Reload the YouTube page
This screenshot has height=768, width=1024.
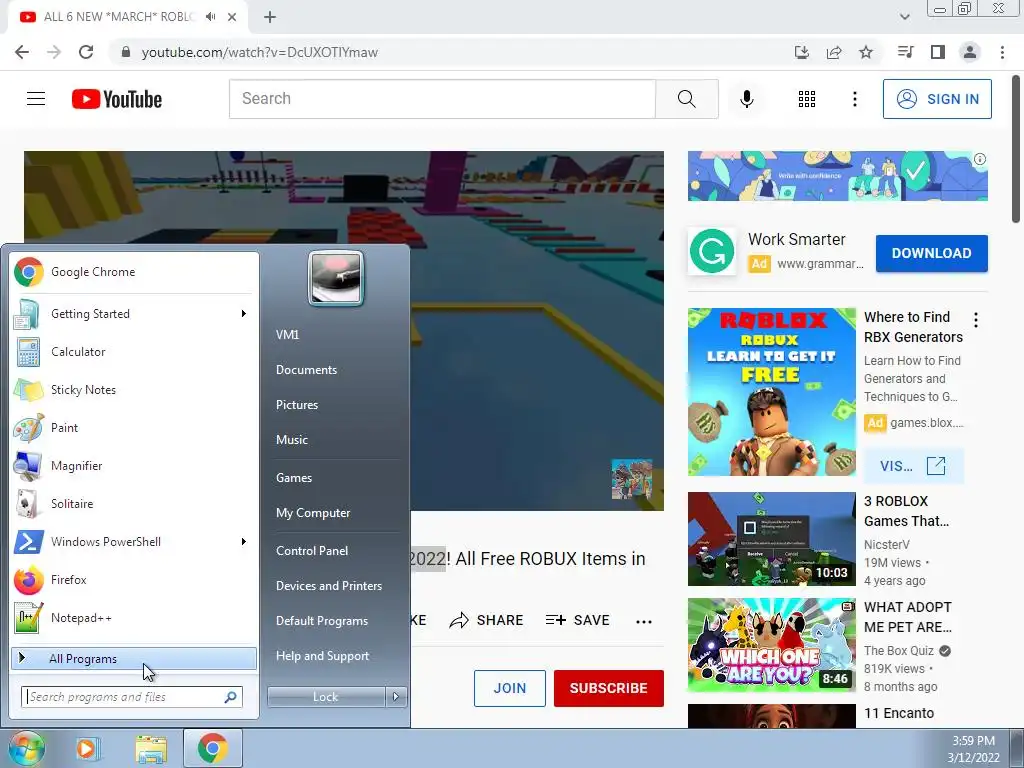(86, 52)
